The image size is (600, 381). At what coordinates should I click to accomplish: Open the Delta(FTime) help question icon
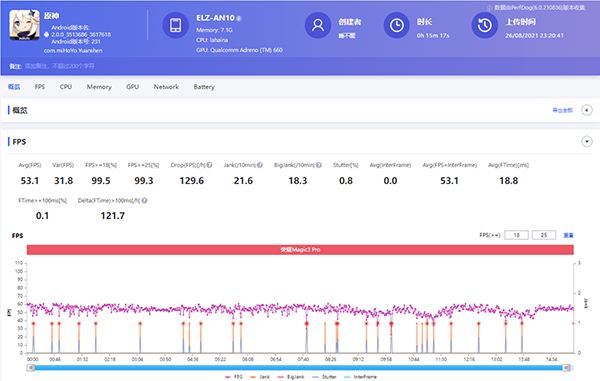(144, 200)
